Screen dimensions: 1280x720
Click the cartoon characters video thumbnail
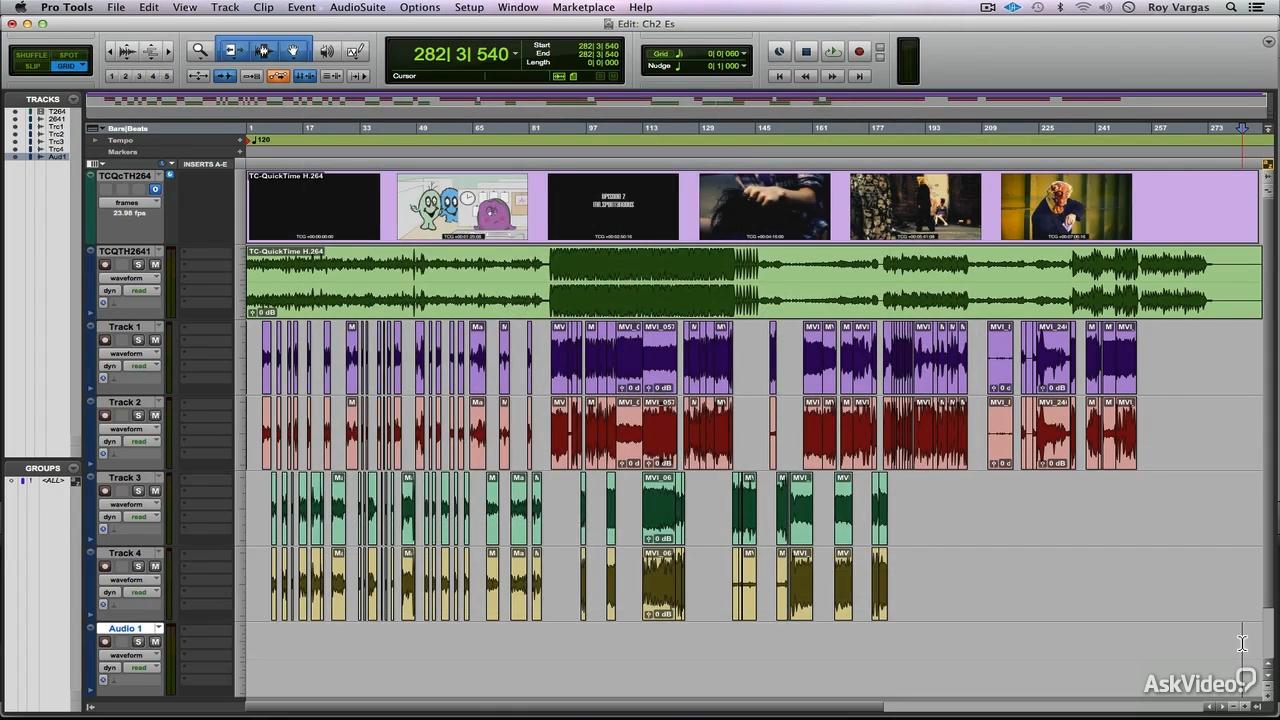(462, 207)
